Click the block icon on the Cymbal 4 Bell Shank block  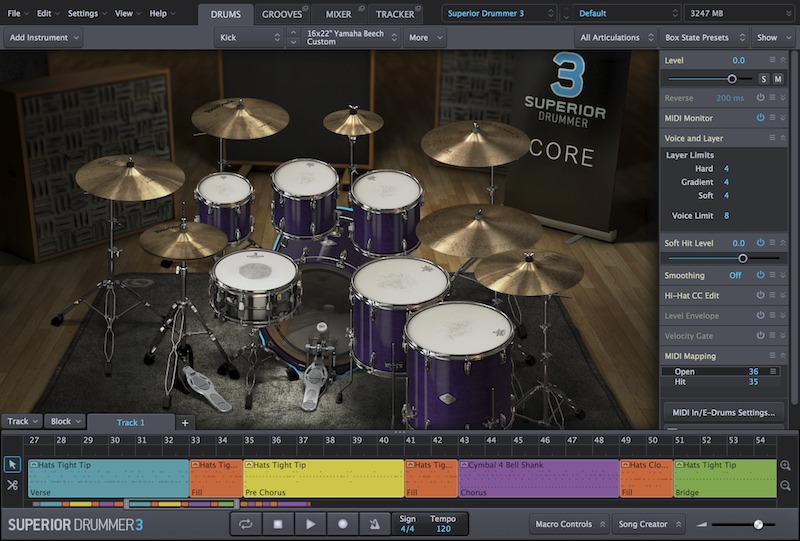(x=464, y=464)
